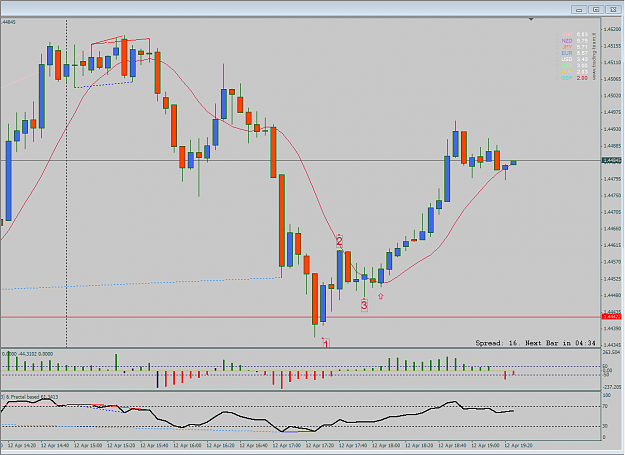The height and width of the screenshot is (455, 625).
Task: Click the 12 Apr 18:00 time label
Action: [386, 445]
